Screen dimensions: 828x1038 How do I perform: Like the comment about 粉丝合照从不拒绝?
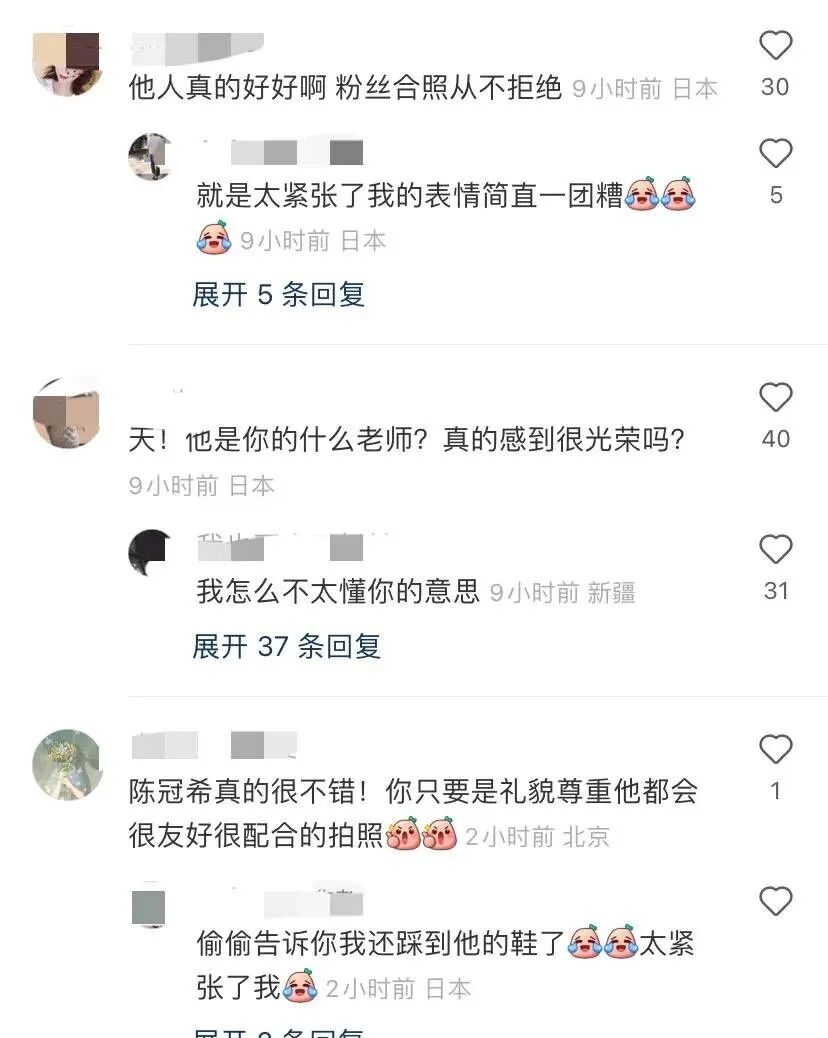pyautogui.click(x=775, y=46)
